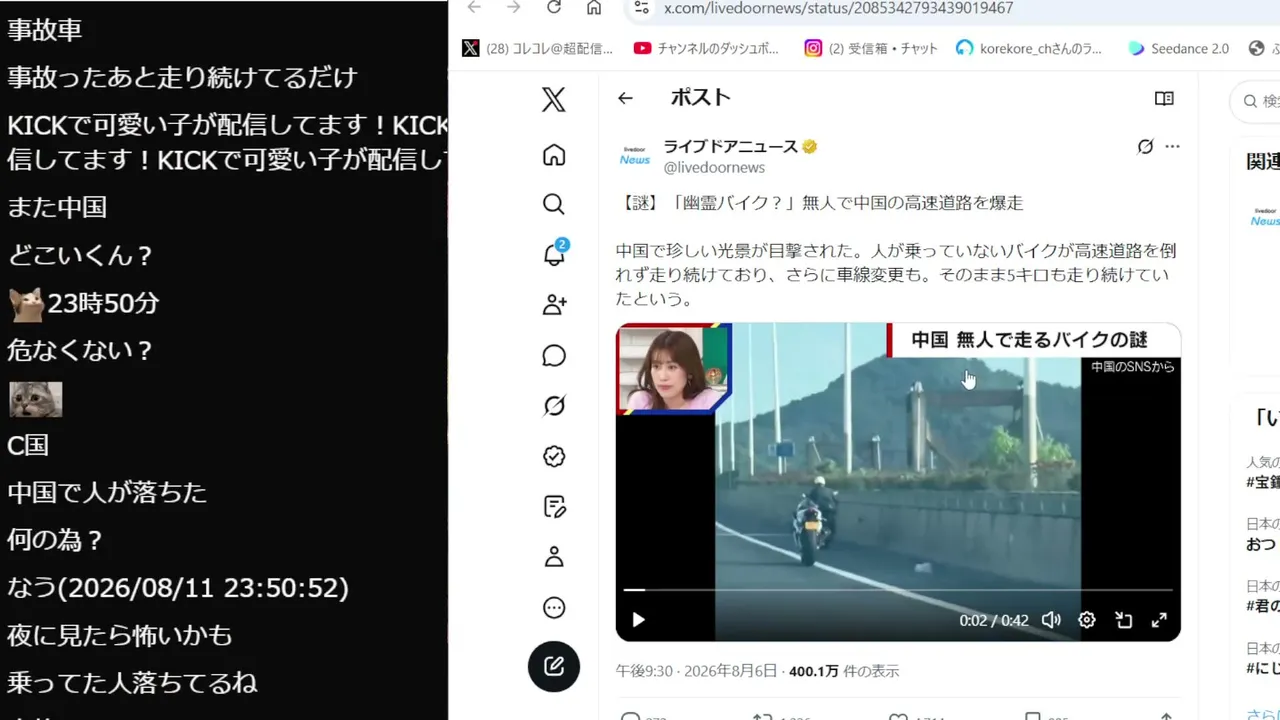Open the site info icon beside the URL

(642, 8)
